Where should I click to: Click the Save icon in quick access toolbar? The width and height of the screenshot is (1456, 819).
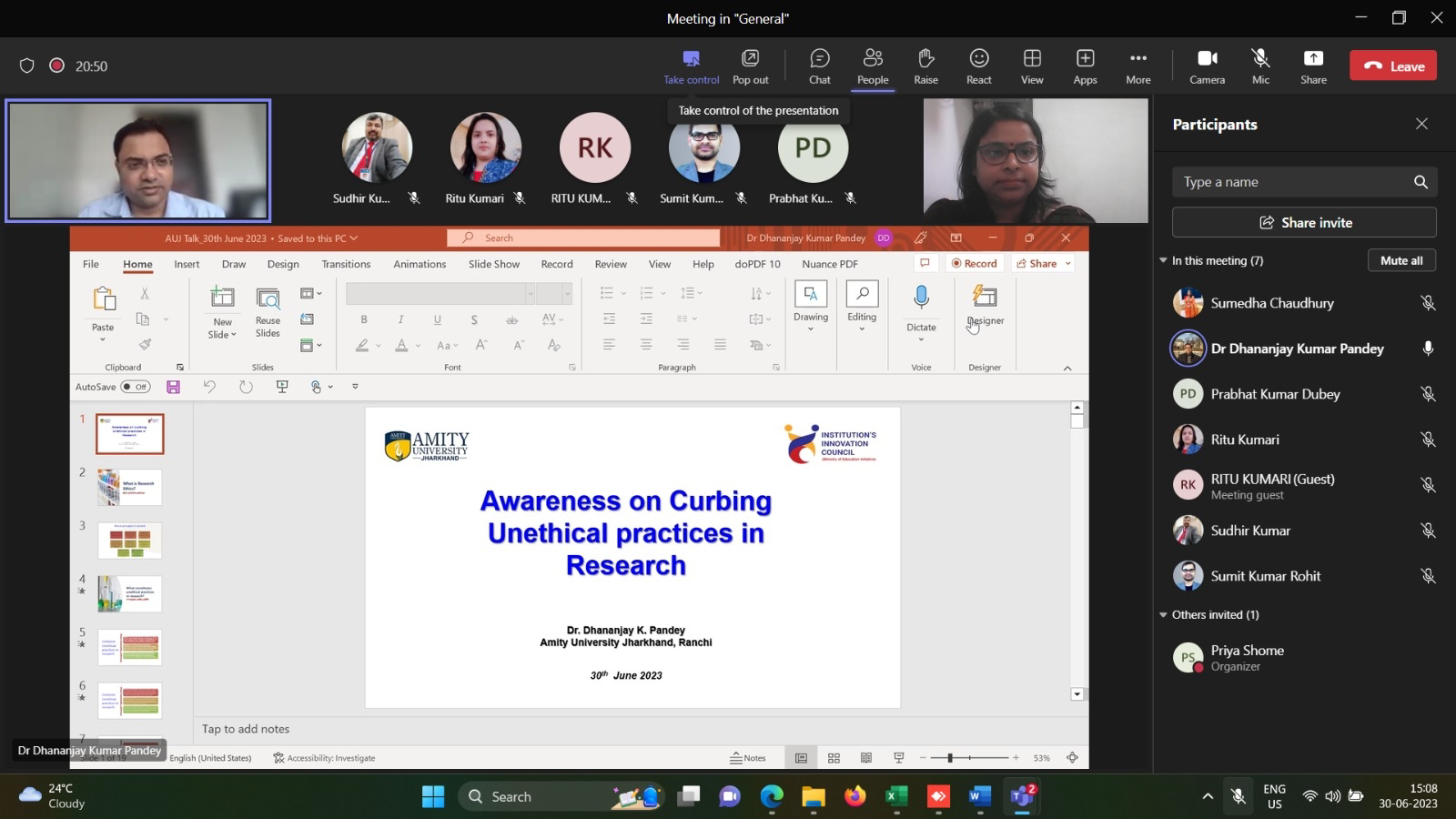173,387
